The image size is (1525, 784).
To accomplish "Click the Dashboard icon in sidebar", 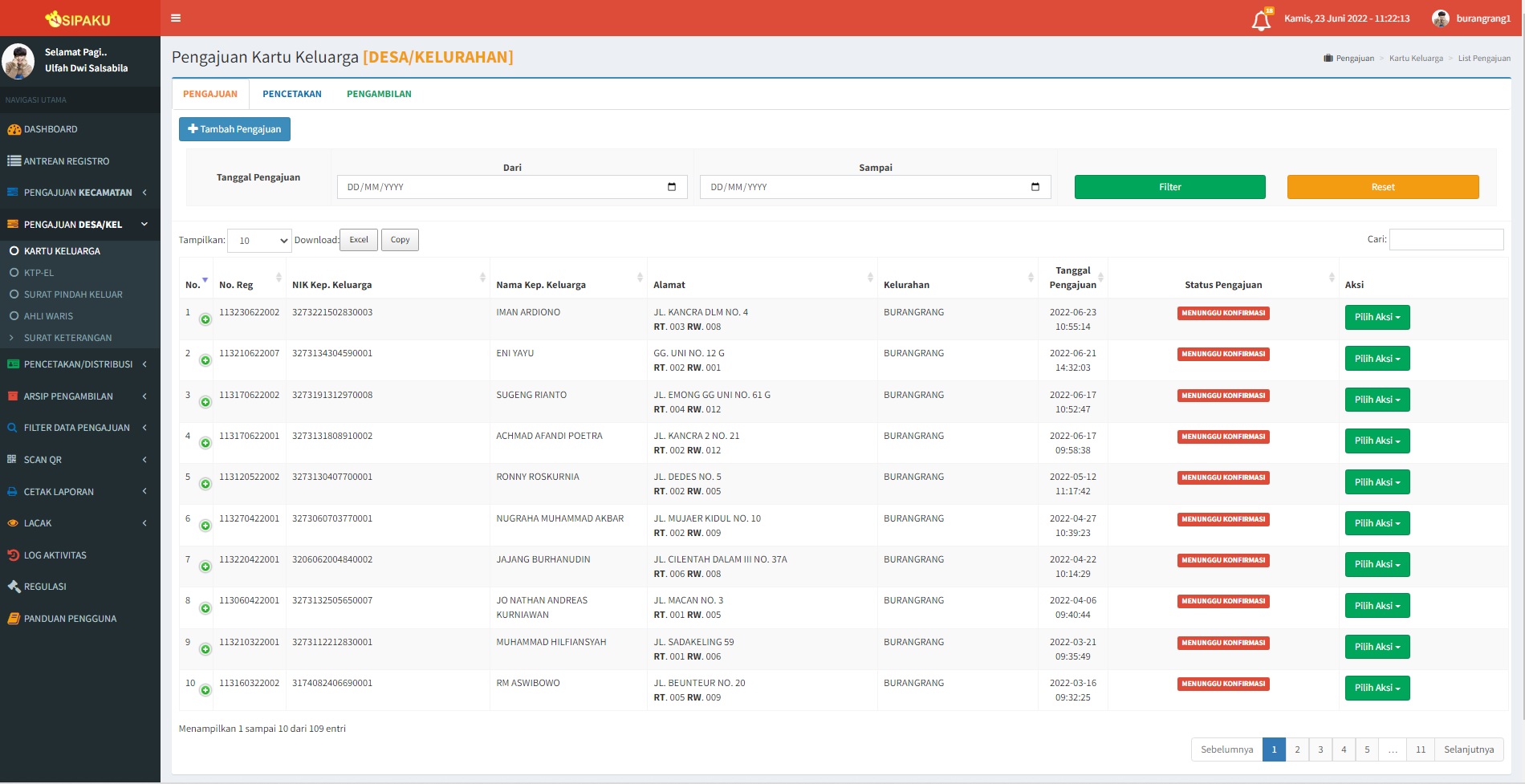I will click(x=14, y=129).
